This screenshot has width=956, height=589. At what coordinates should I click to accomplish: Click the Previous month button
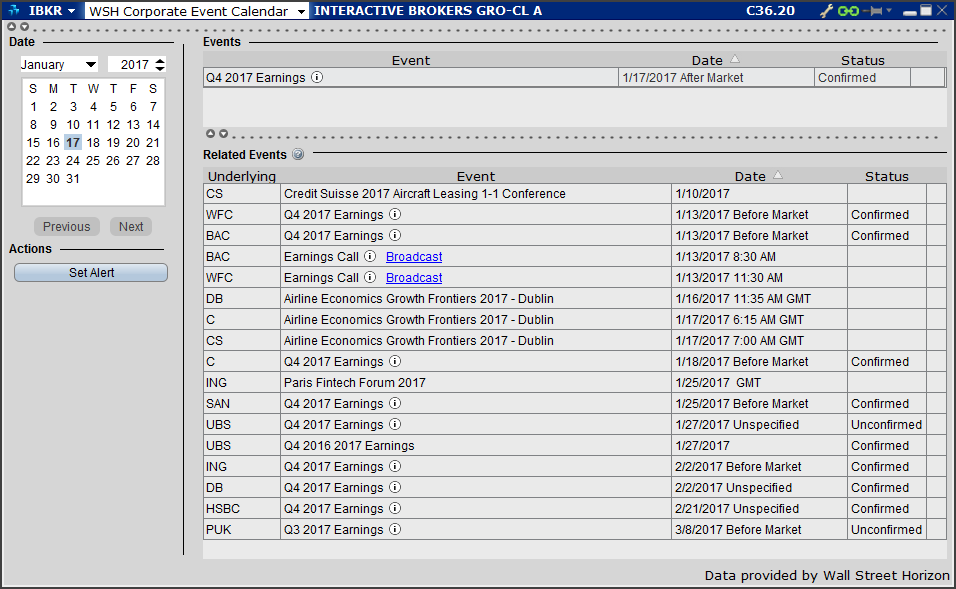point(66,227)
